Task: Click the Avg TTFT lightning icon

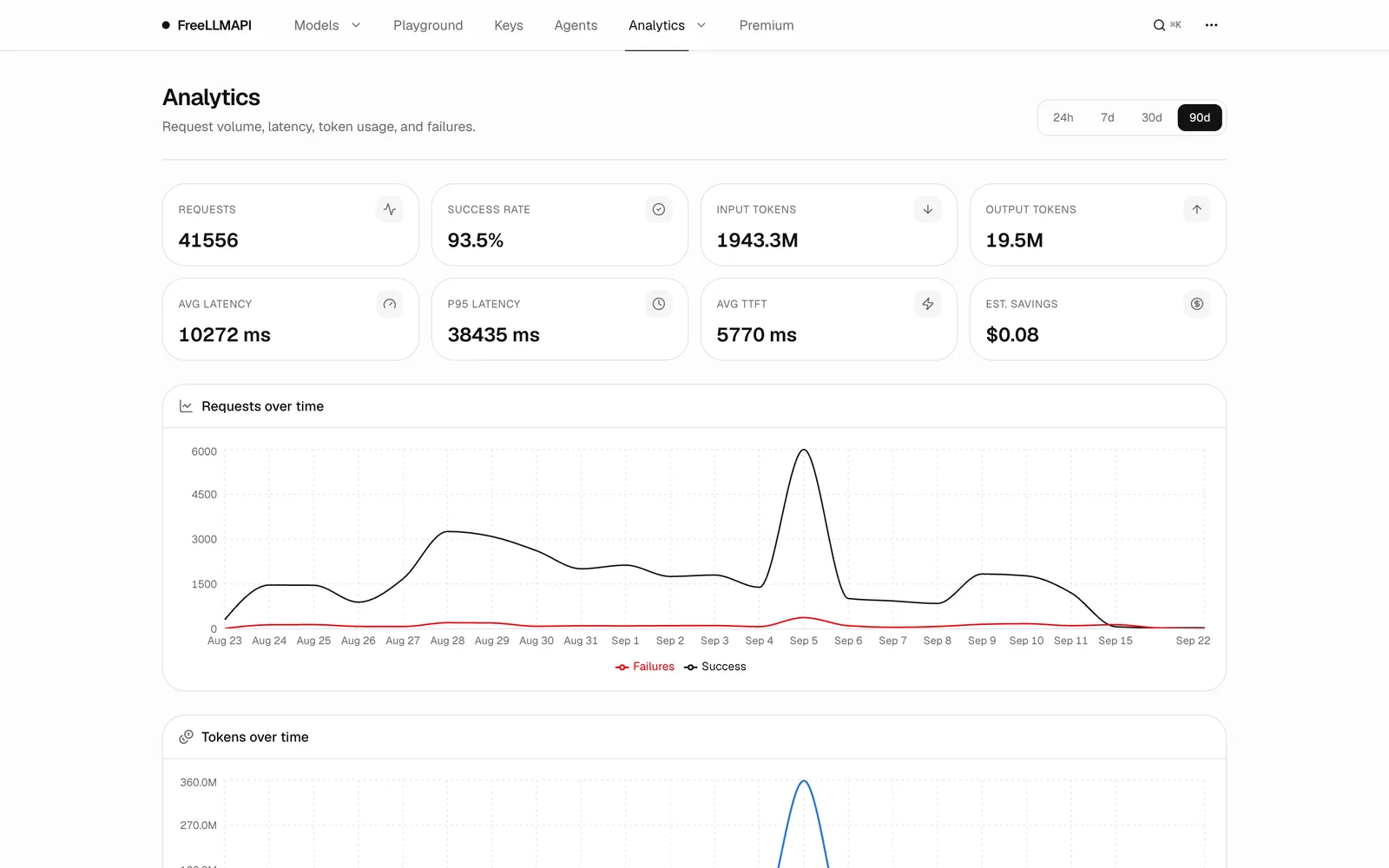Action: (x=928, y=304)
